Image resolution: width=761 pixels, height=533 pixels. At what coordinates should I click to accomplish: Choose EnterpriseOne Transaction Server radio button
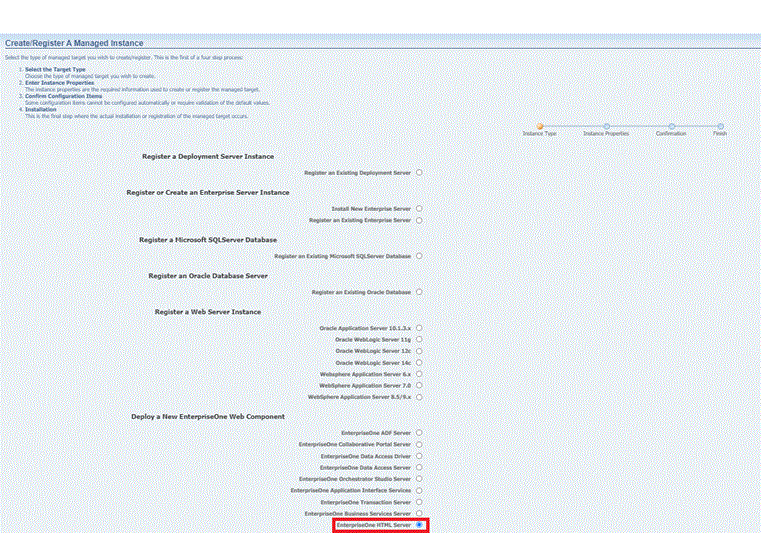pyautogui.click(x=419, y=502)
